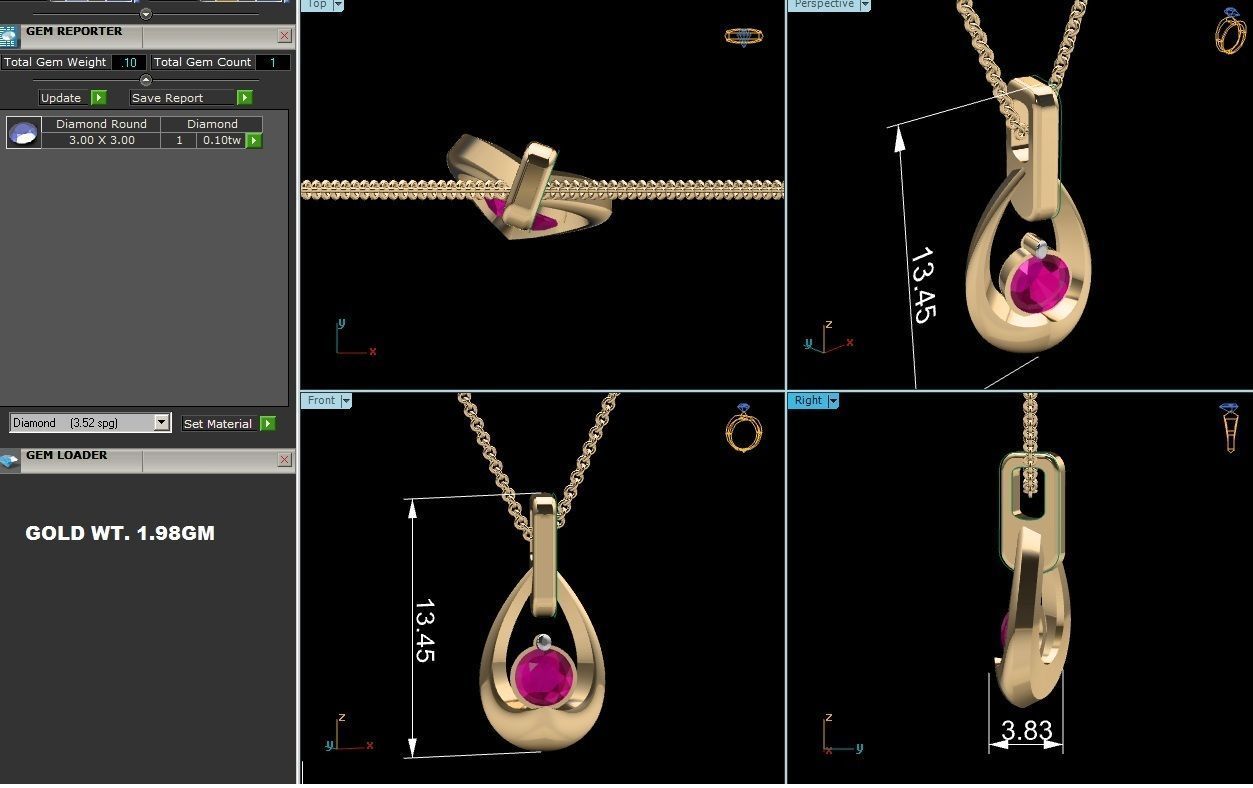Collapse the gem totals section arrow
This screenshot has height=788, width=1253.
tap(146, 80)
